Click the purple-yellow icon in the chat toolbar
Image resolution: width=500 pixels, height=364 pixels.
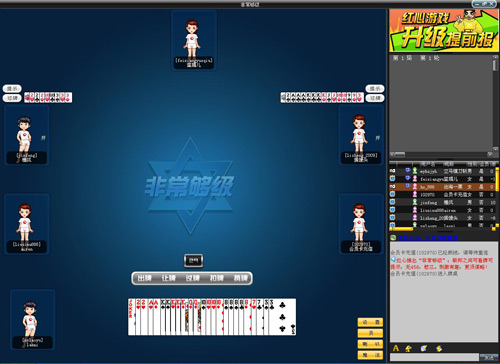click(x=424, y=348)
